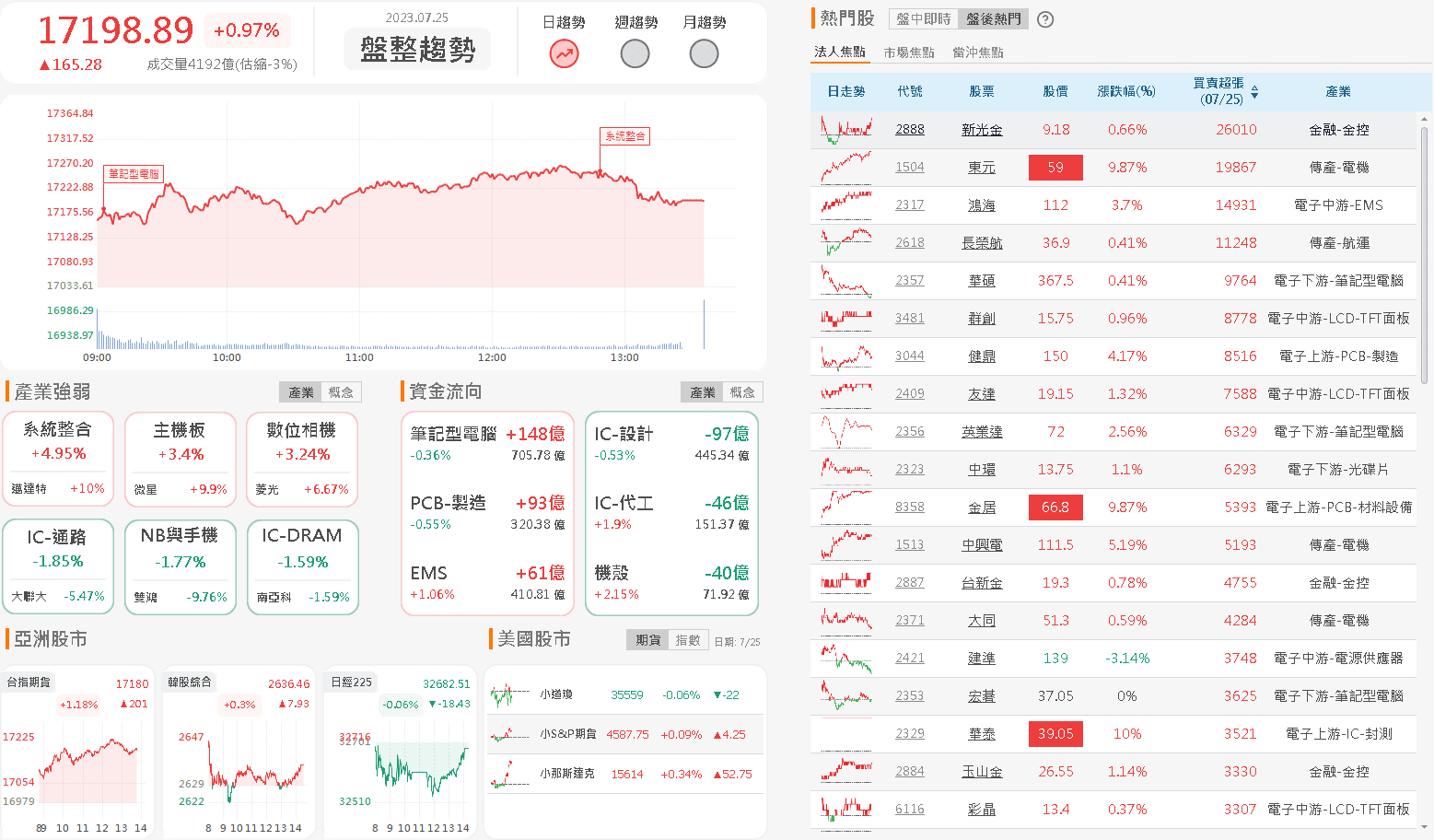Click 筆記型電腦 +148億 fund flow entry
The height and width of the screenshot is (840, 1434).
pyautogui.click(x=487, y=443)
